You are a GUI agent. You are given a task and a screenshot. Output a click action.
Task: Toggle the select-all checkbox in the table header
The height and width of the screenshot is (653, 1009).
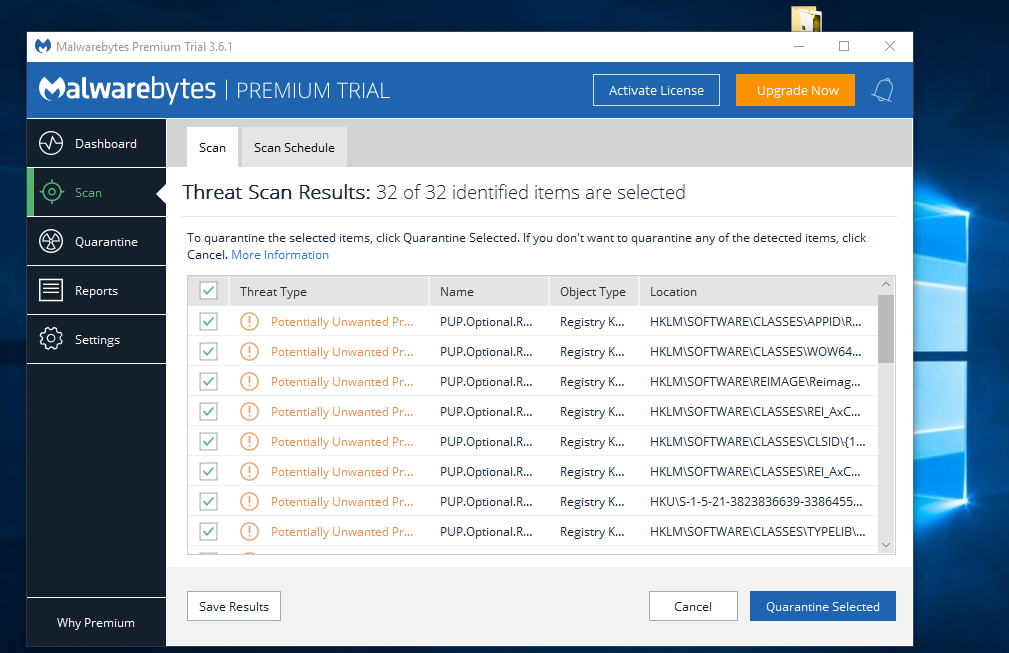(208, 291)
